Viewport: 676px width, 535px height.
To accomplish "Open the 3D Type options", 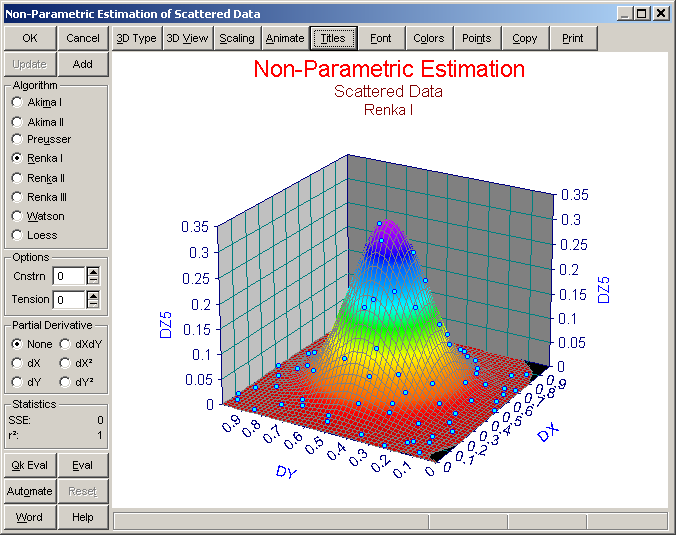I will (137, 38).
